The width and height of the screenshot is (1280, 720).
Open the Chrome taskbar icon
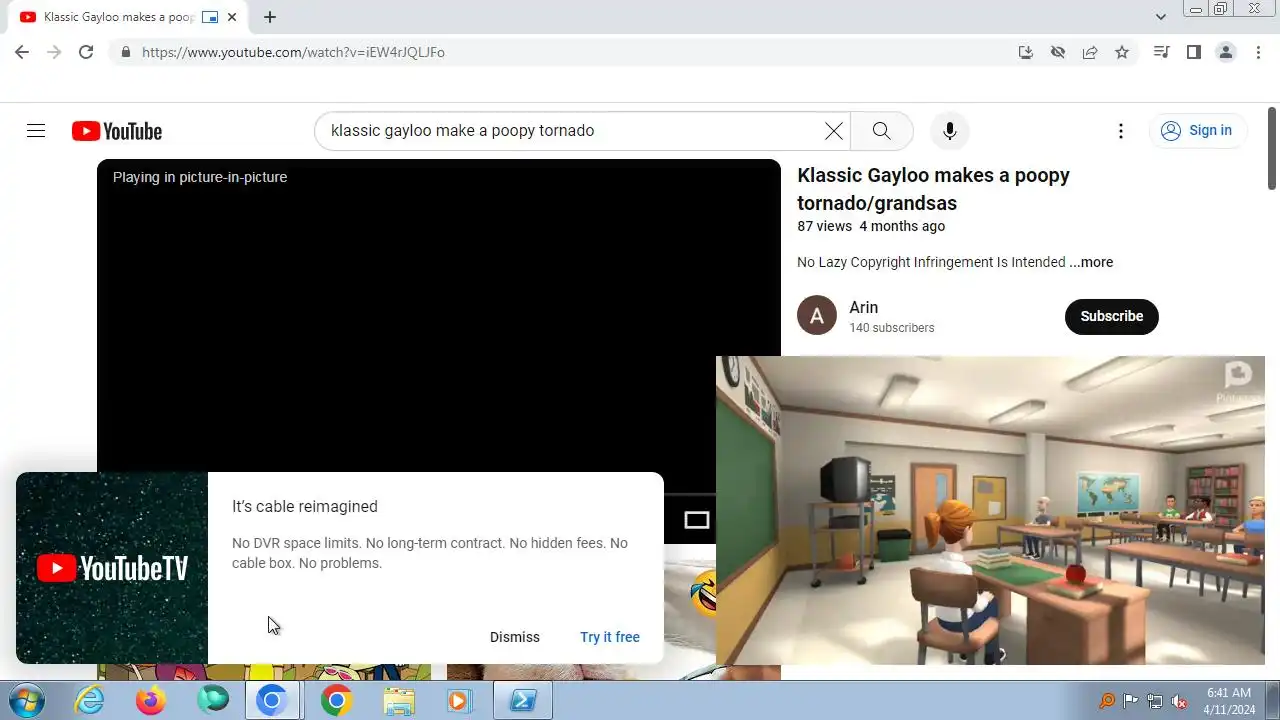(336, 701)
